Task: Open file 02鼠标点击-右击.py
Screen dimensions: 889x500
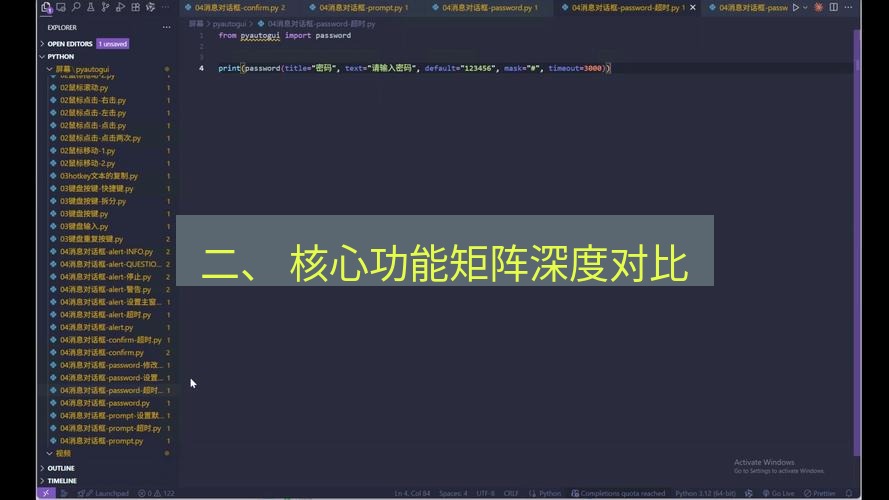Action: [x=93, y=100]
